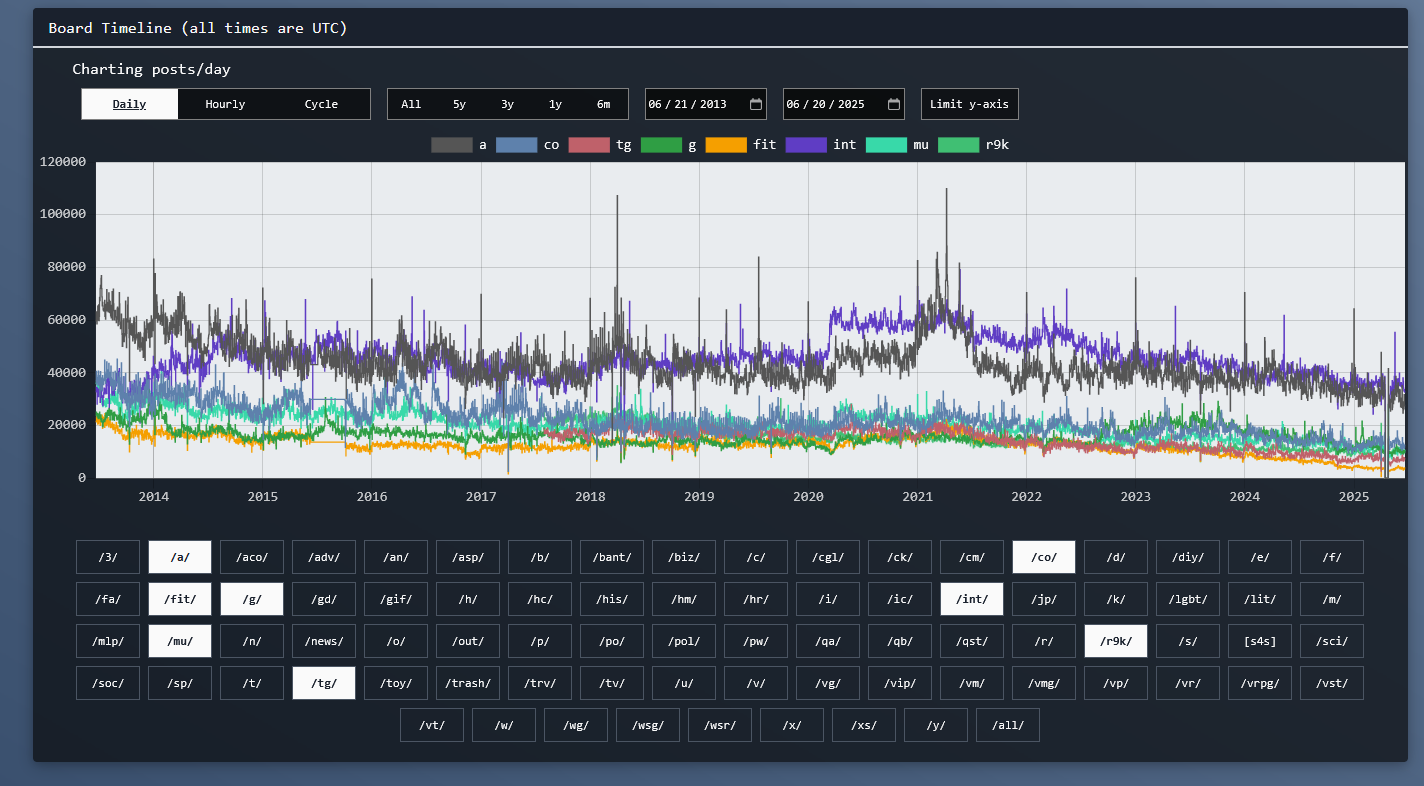Enable the /diy/ board
Screen dimensions: 1424x786
point(1188,557)
